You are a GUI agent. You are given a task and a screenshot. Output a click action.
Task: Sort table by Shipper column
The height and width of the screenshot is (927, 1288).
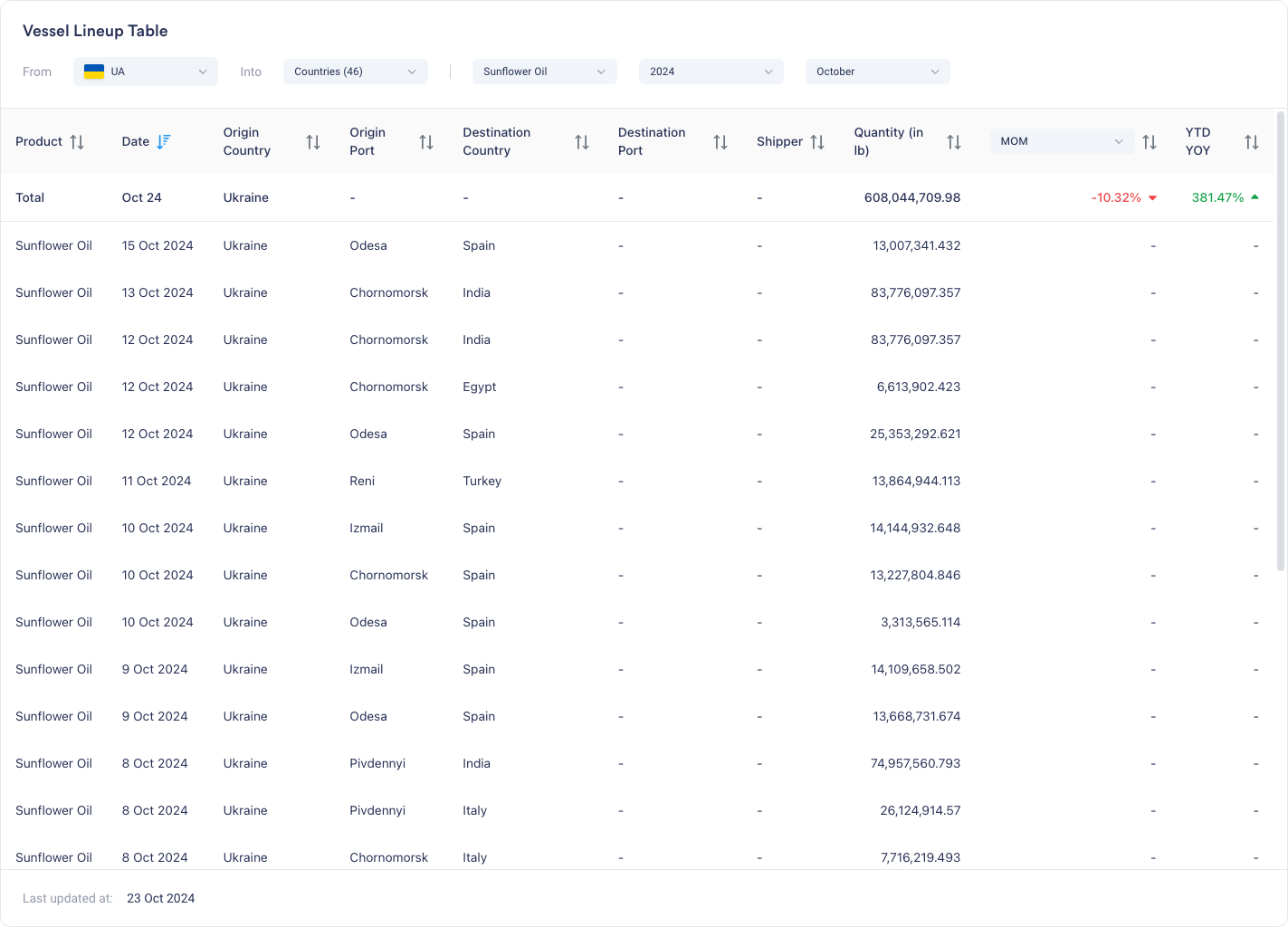click(x=817, y=142)
